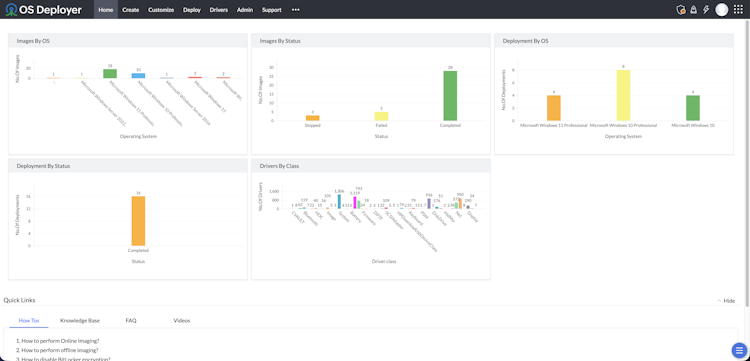Open the security shield alert icon
The image size is (750, 361).
tap(681, 10)
